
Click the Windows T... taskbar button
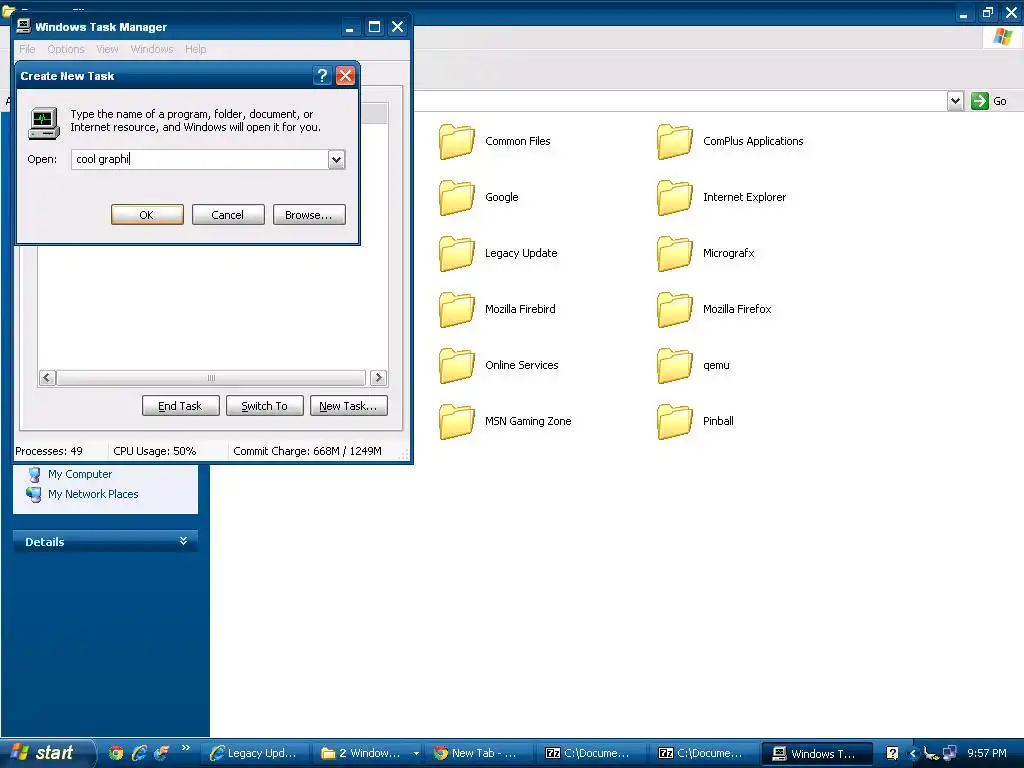(x=817, y=754)
